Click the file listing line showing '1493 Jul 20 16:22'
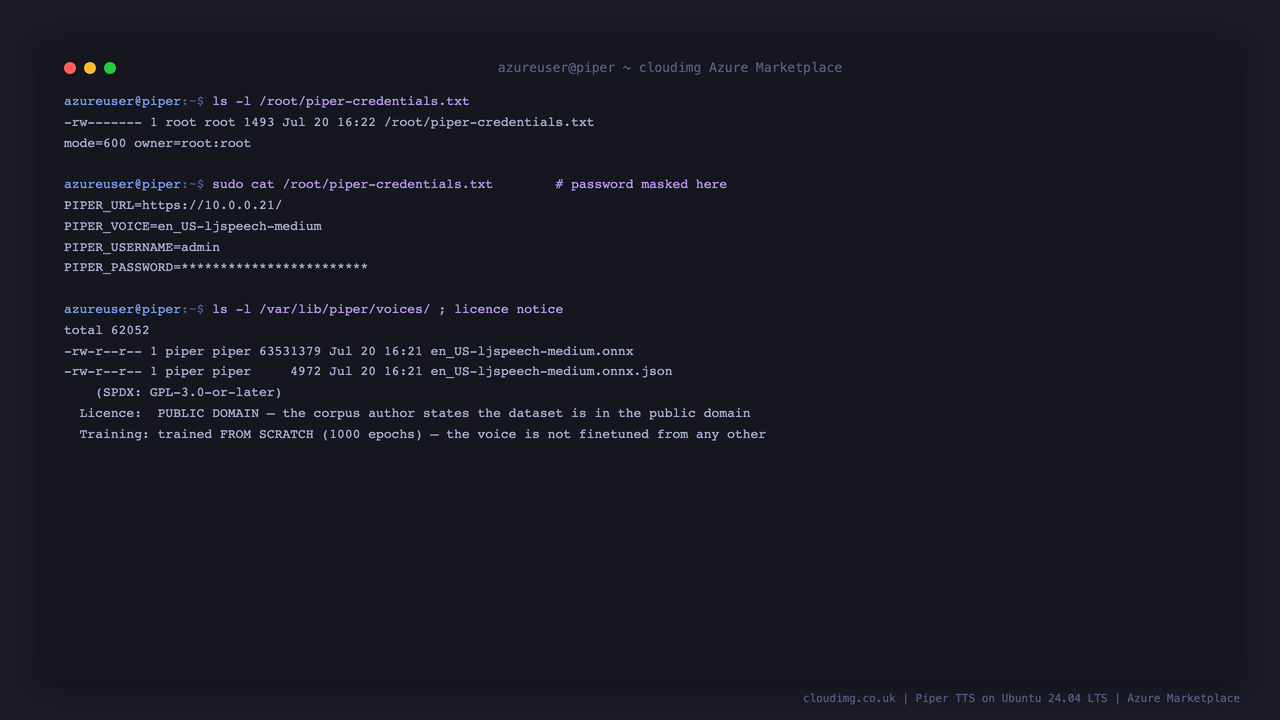This screenshot has width=1280, height=720. pos(329,122)
